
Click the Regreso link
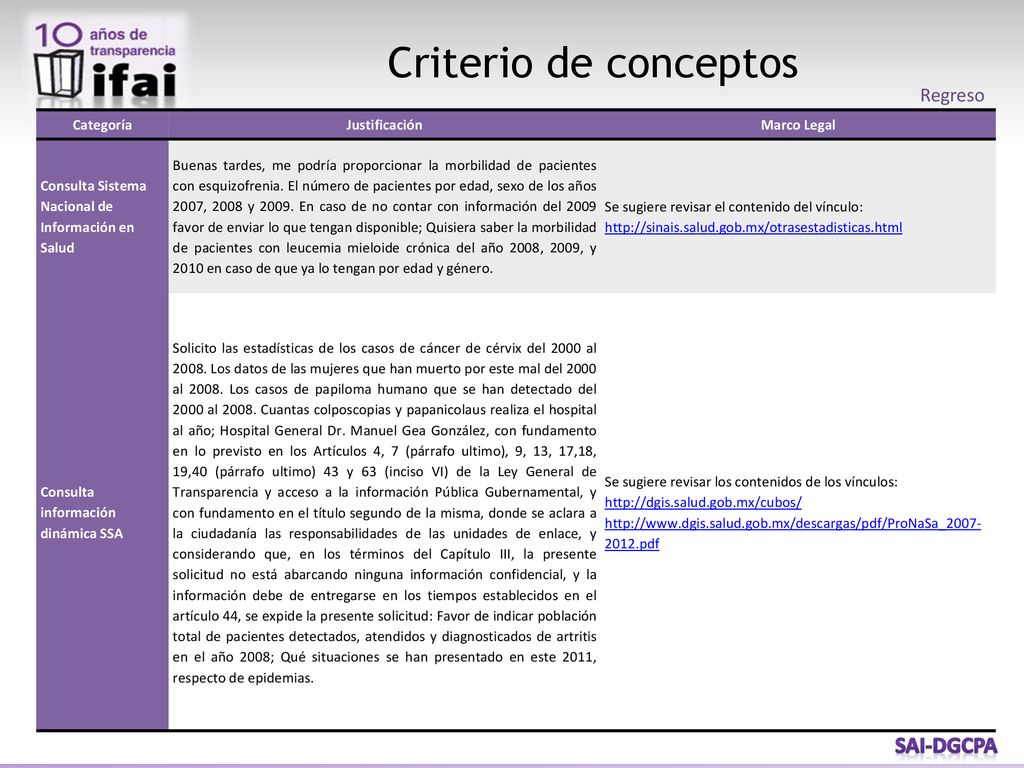[x=952, y=95]
